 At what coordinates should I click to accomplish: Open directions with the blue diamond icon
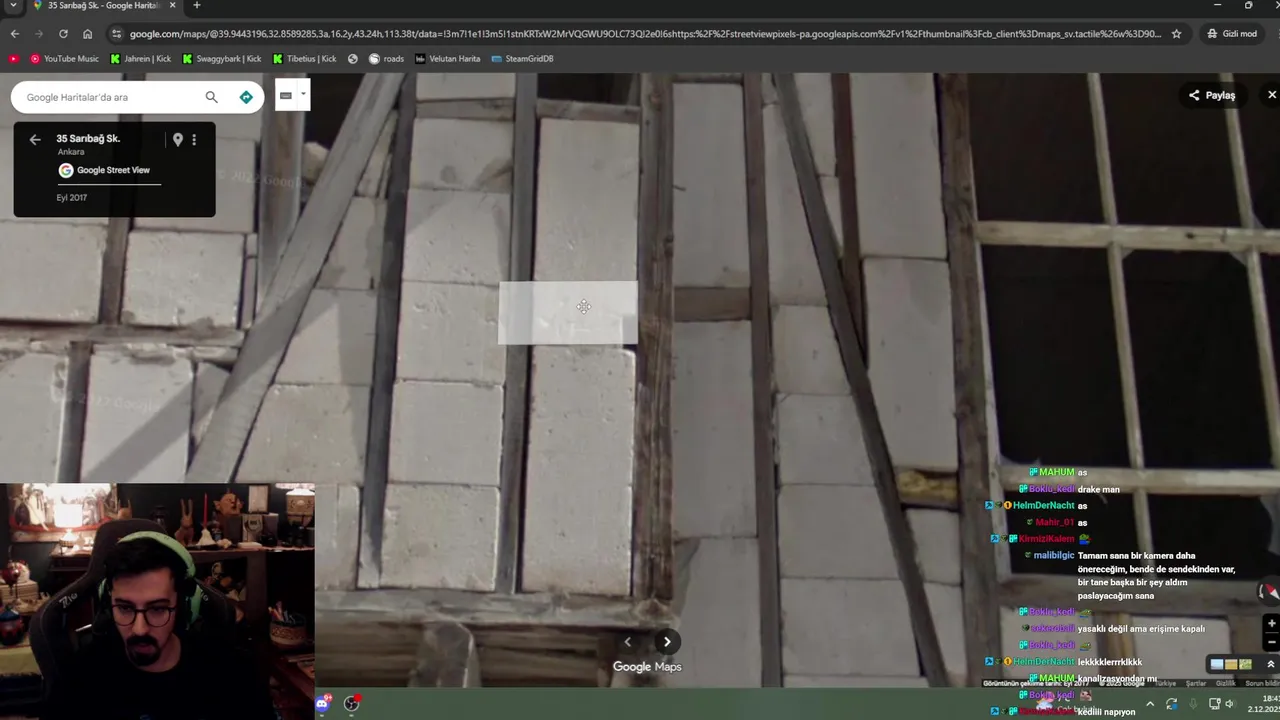(x=246, y=97)
